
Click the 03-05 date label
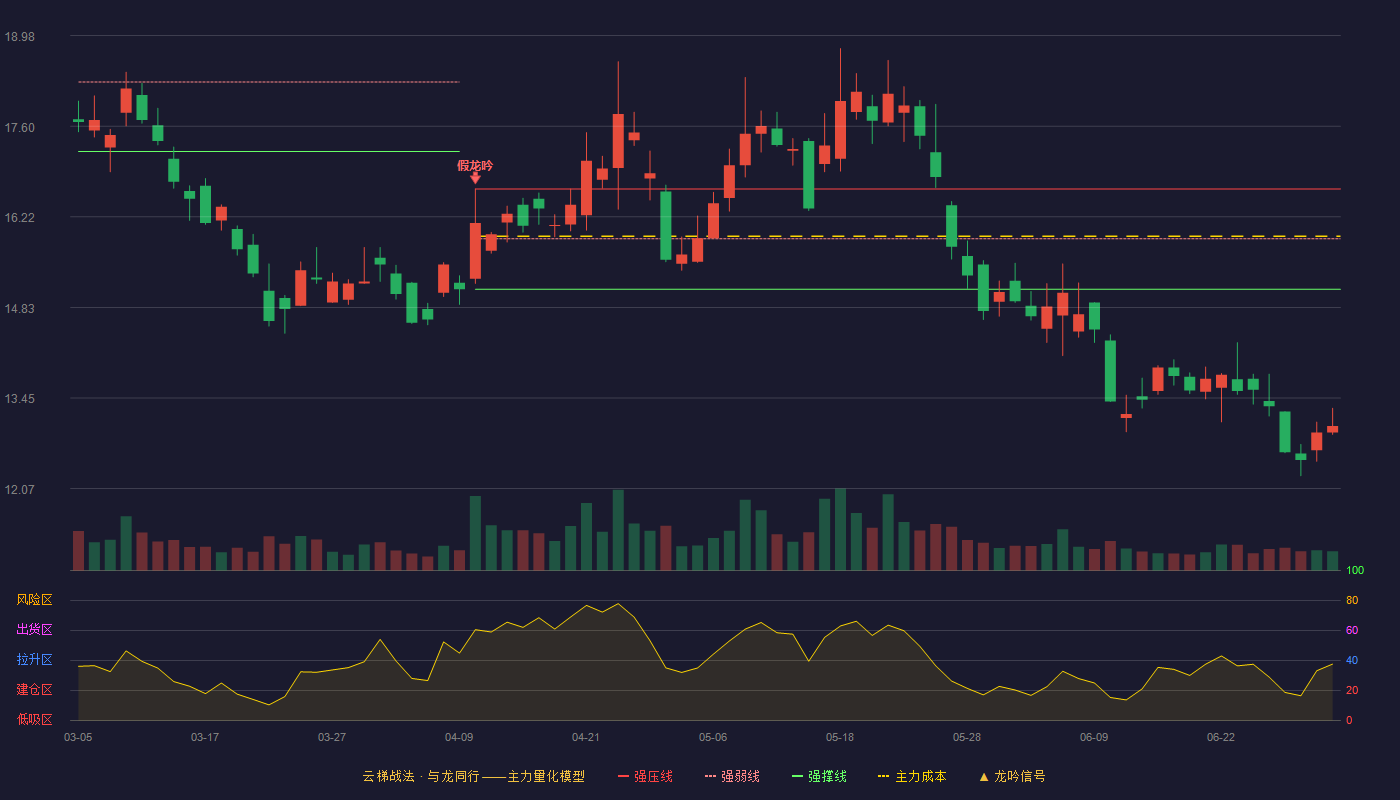click(78, 737)
